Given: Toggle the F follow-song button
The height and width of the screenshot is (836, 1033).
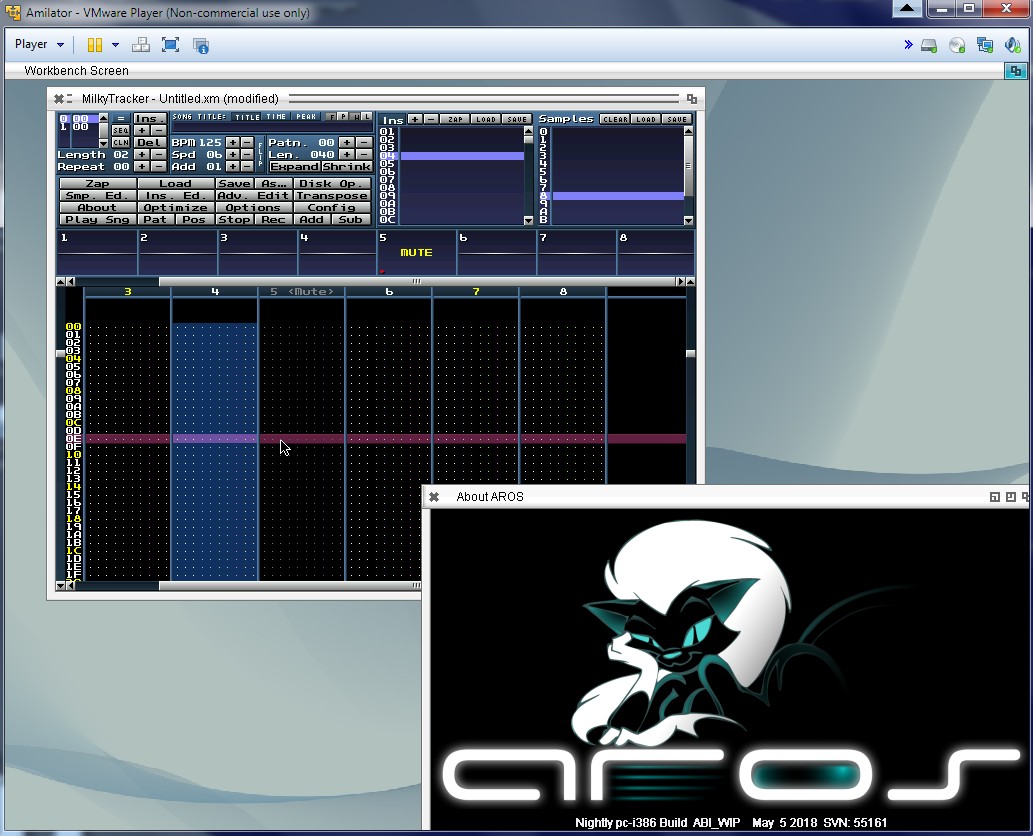Looking at the screenshot, I should pyautogui.click(x=331, y=117).
